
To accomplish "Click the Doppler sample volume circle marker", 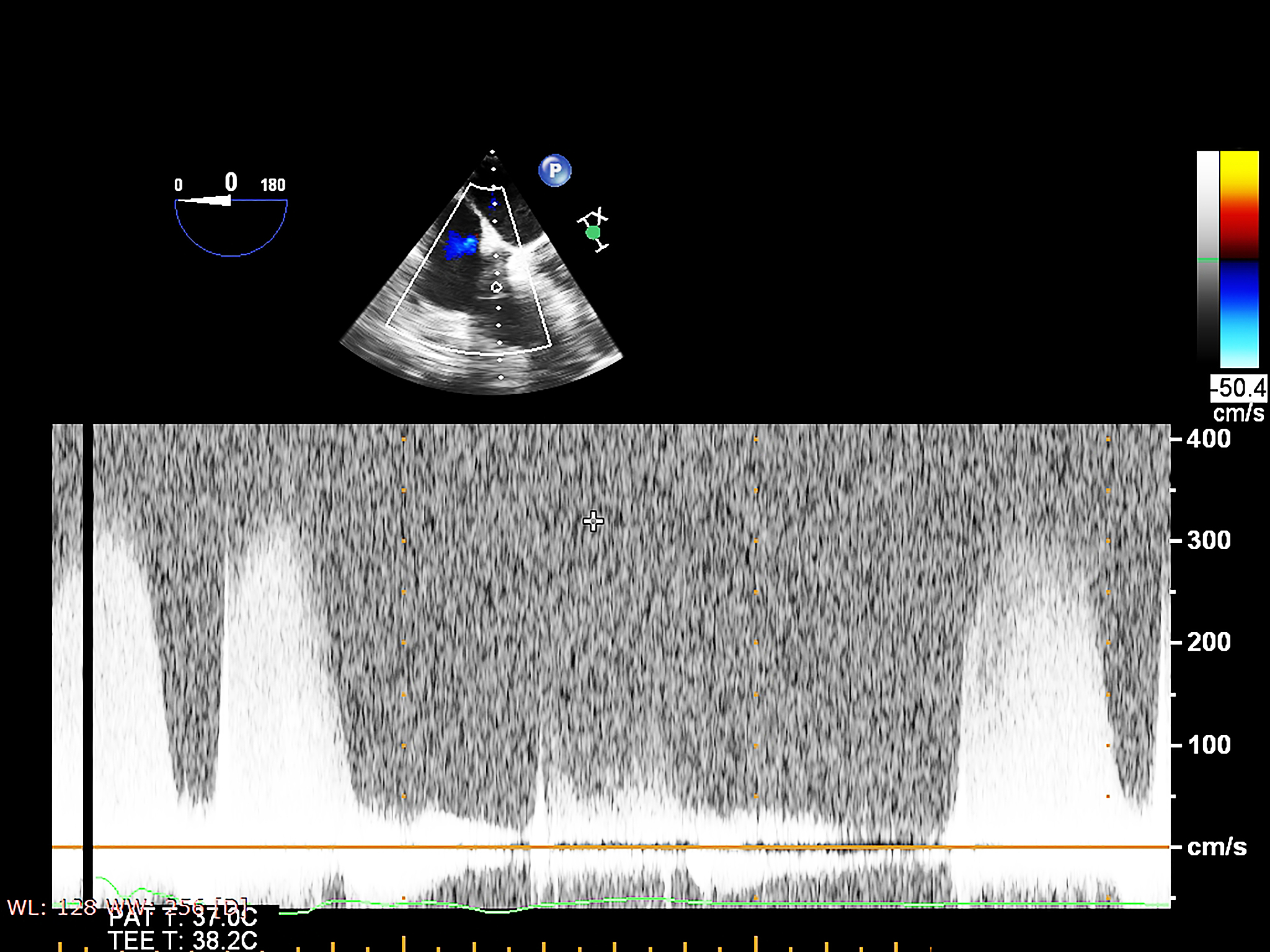I will (496, 287).
